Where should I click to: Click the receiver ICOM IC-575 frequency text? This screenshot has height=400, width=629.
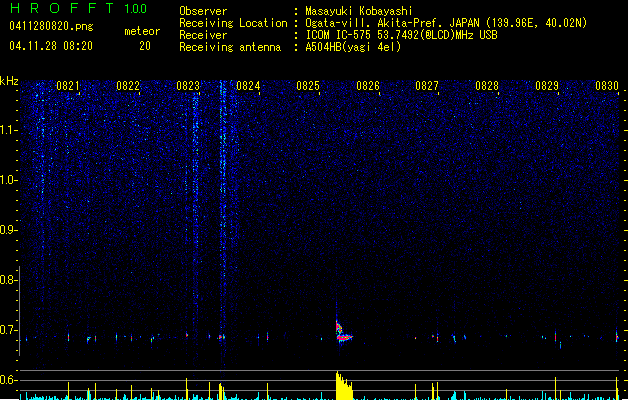401,35
